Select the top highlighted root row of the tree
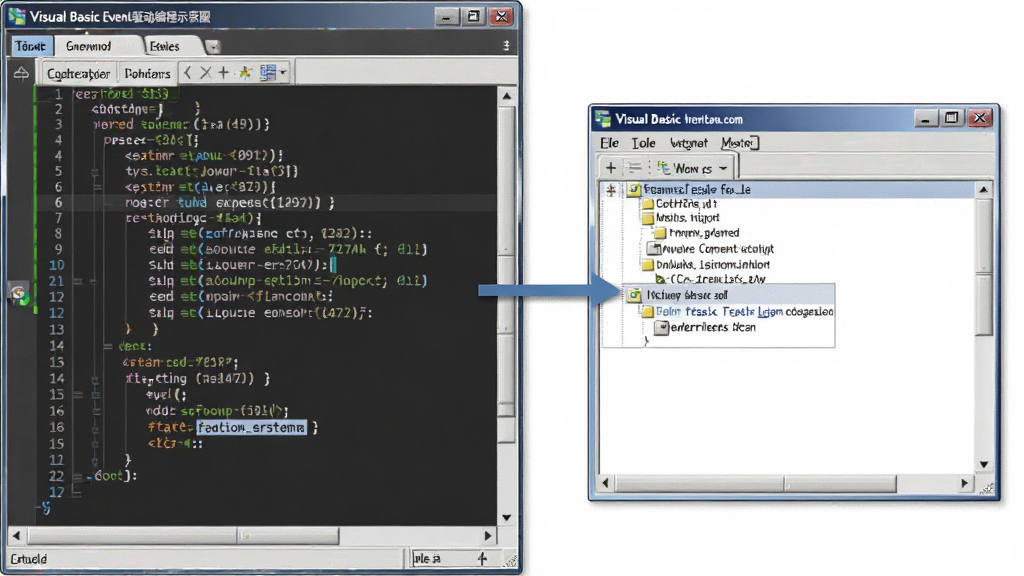 pyautogui.click(x=788, y=189)
